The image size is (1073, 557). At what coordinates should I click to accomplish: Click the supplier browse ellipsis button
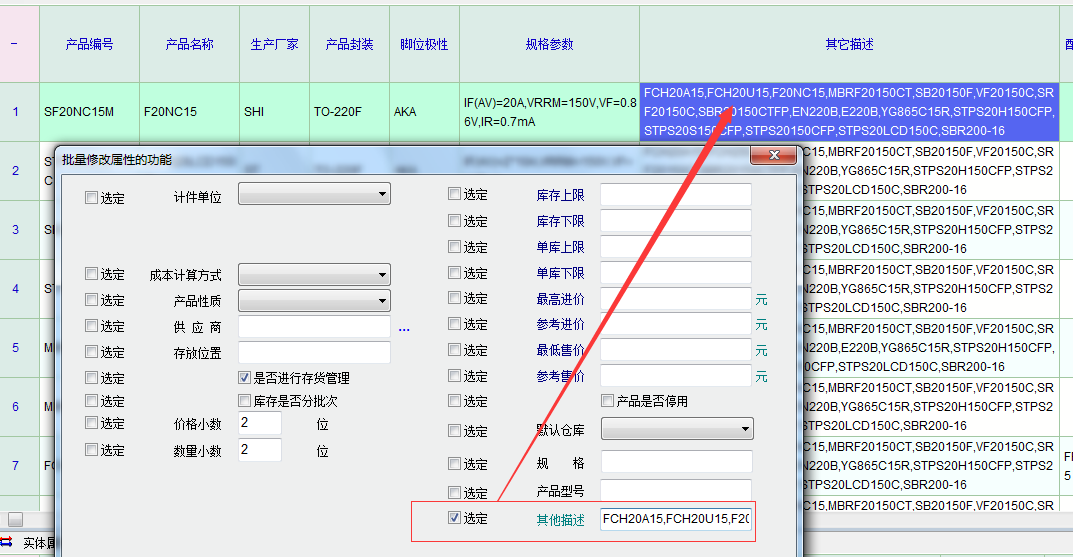point(404,327)
